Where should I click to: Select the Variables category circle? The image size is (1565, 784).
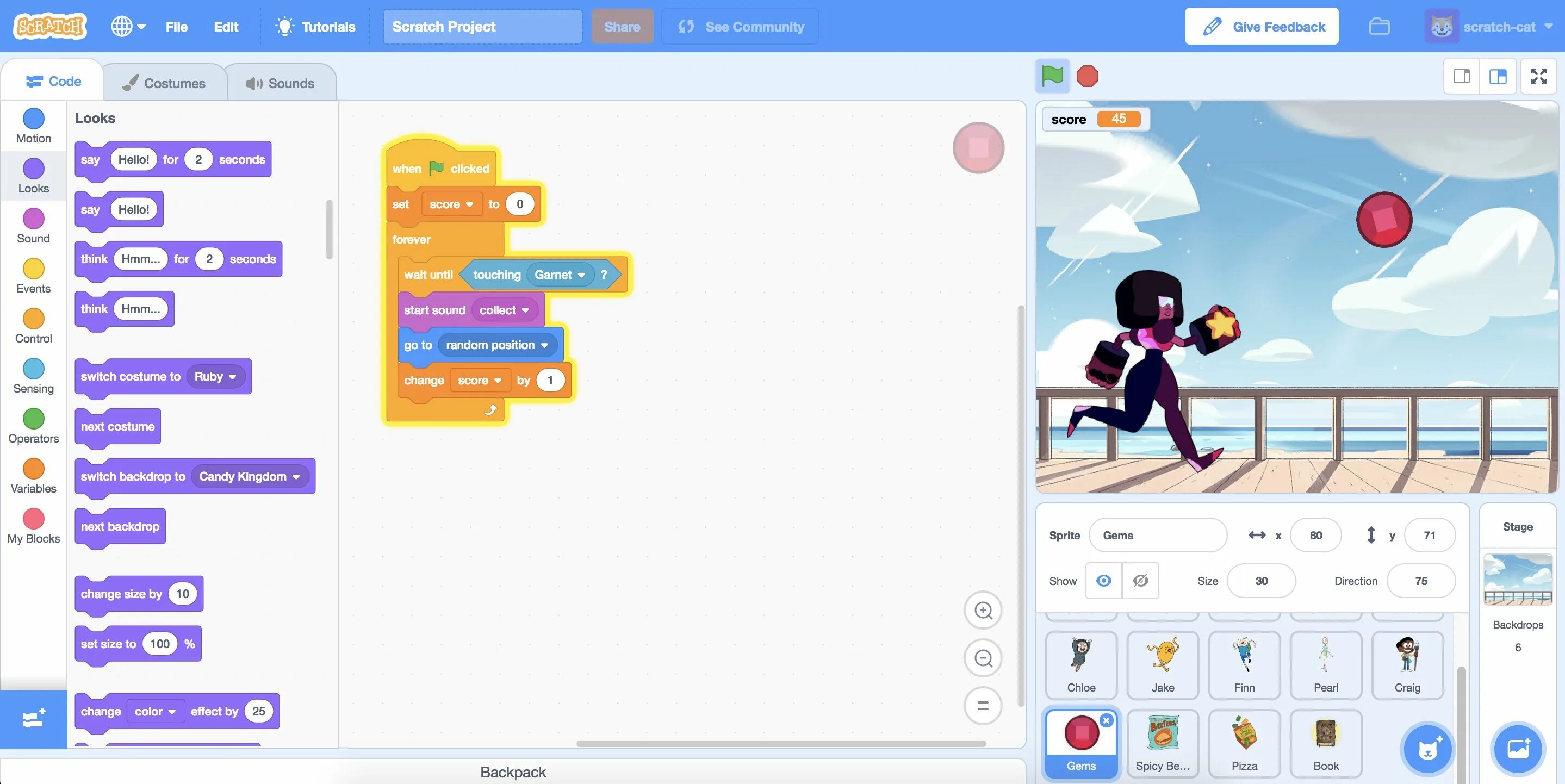33,469
